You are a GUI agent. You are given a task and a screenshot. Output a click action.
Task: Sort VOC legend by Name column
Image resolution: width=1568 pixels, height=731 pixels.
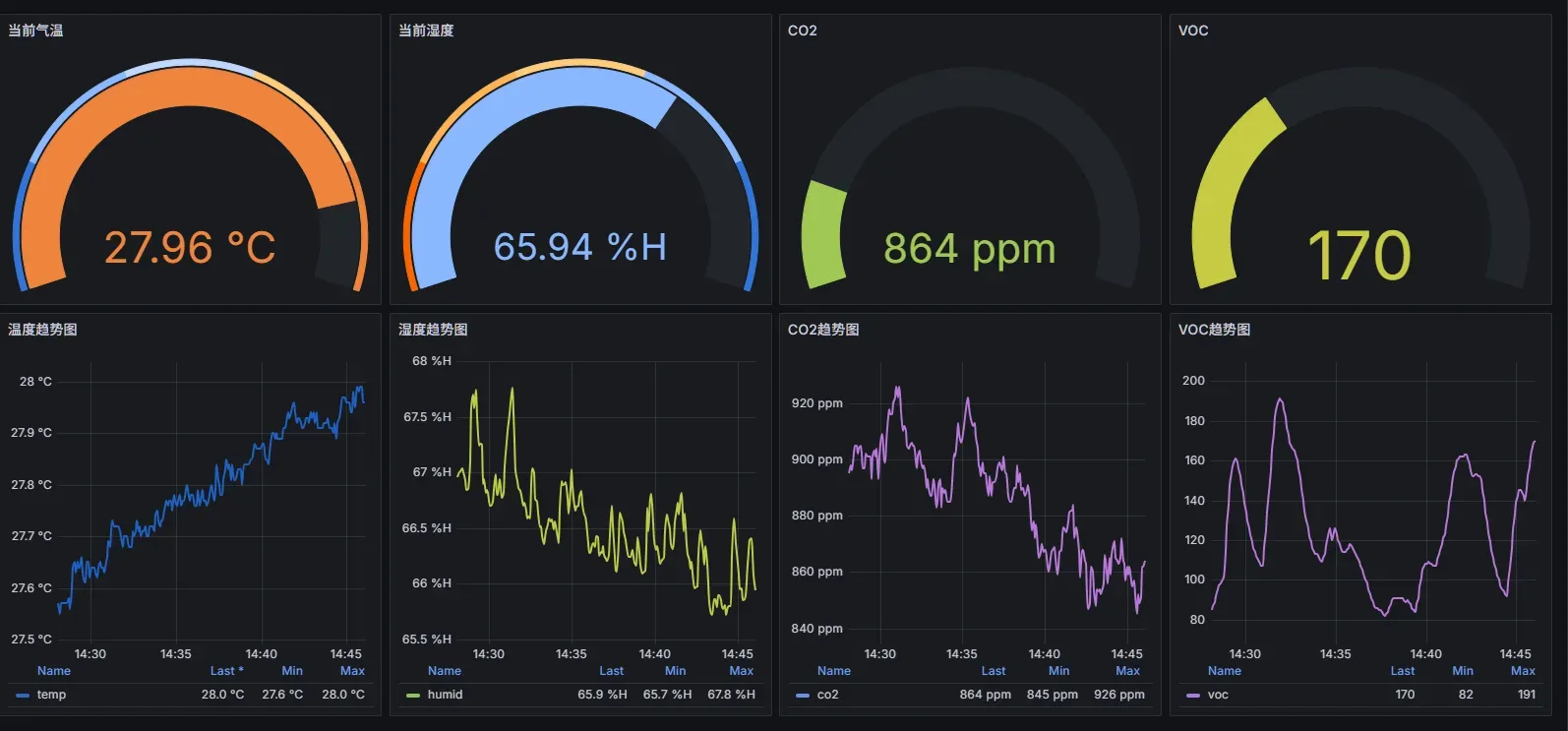(1224, 671)
